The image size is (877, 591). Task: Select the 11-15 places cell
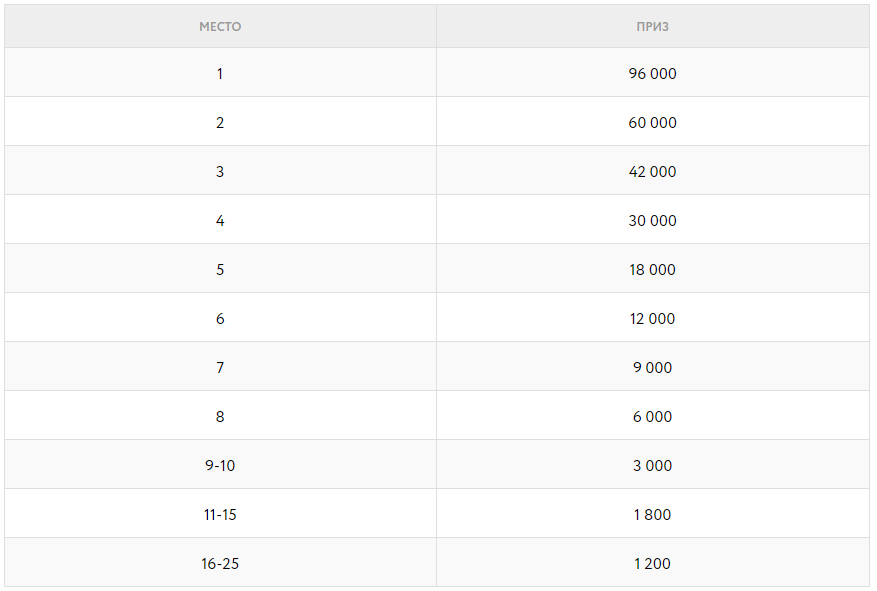point(220,515)
